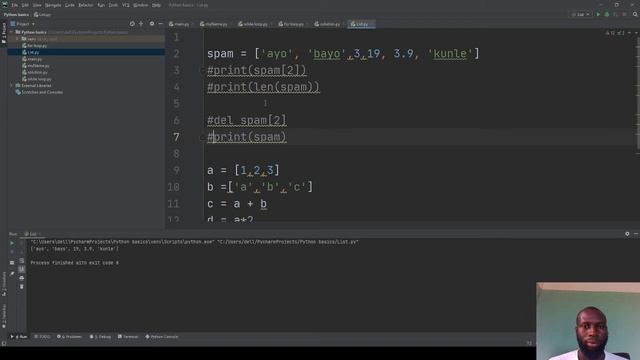The width and height of the screenshot is (640, 360).
Task: Toggle the Python Console tool window
Action: tap(162, 337)
